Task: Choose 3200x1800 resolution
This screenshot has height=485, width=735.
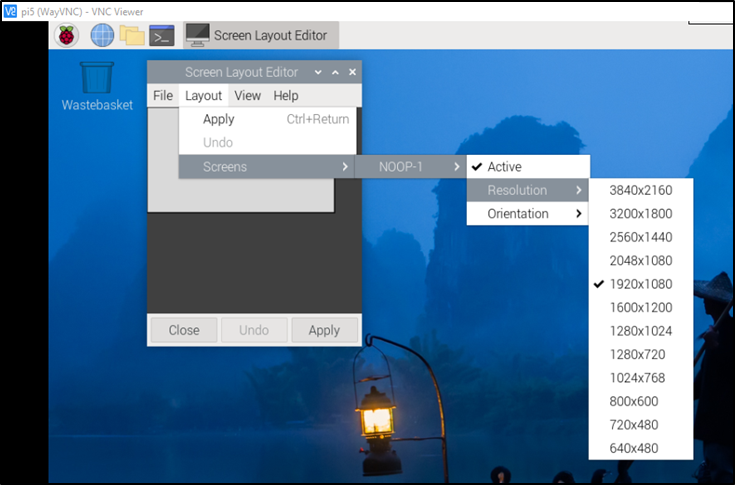Action: click(641, 214)
